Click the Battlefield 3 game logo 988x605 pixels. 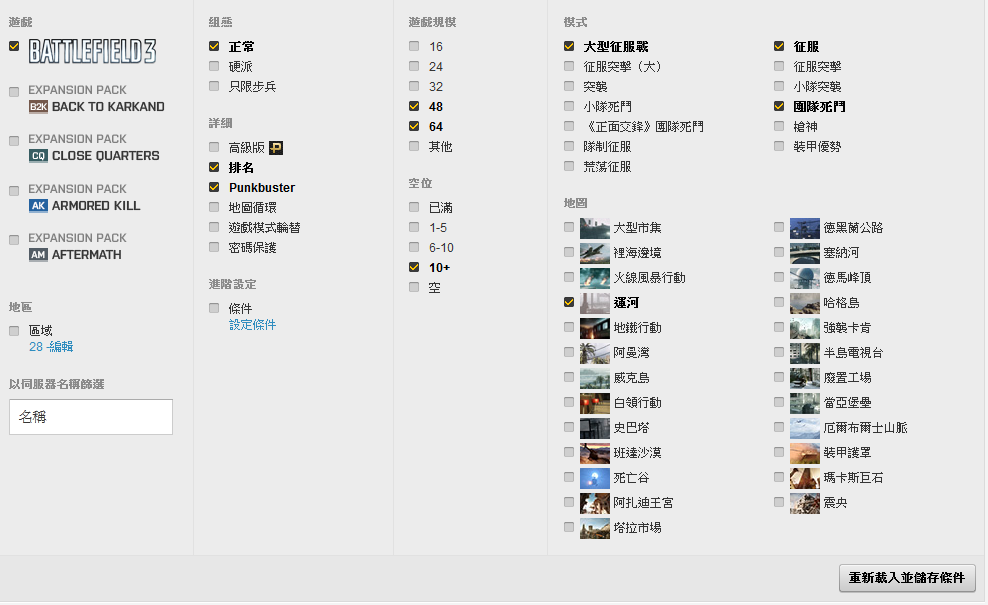[92, 51]
